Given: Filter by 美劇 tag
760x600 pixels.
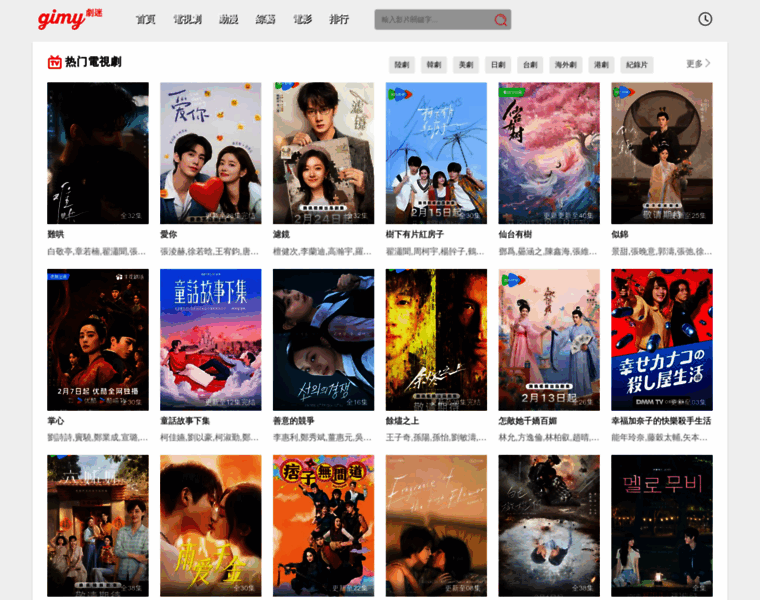Looking at the screenshot, I should click(x=466, y=65).
